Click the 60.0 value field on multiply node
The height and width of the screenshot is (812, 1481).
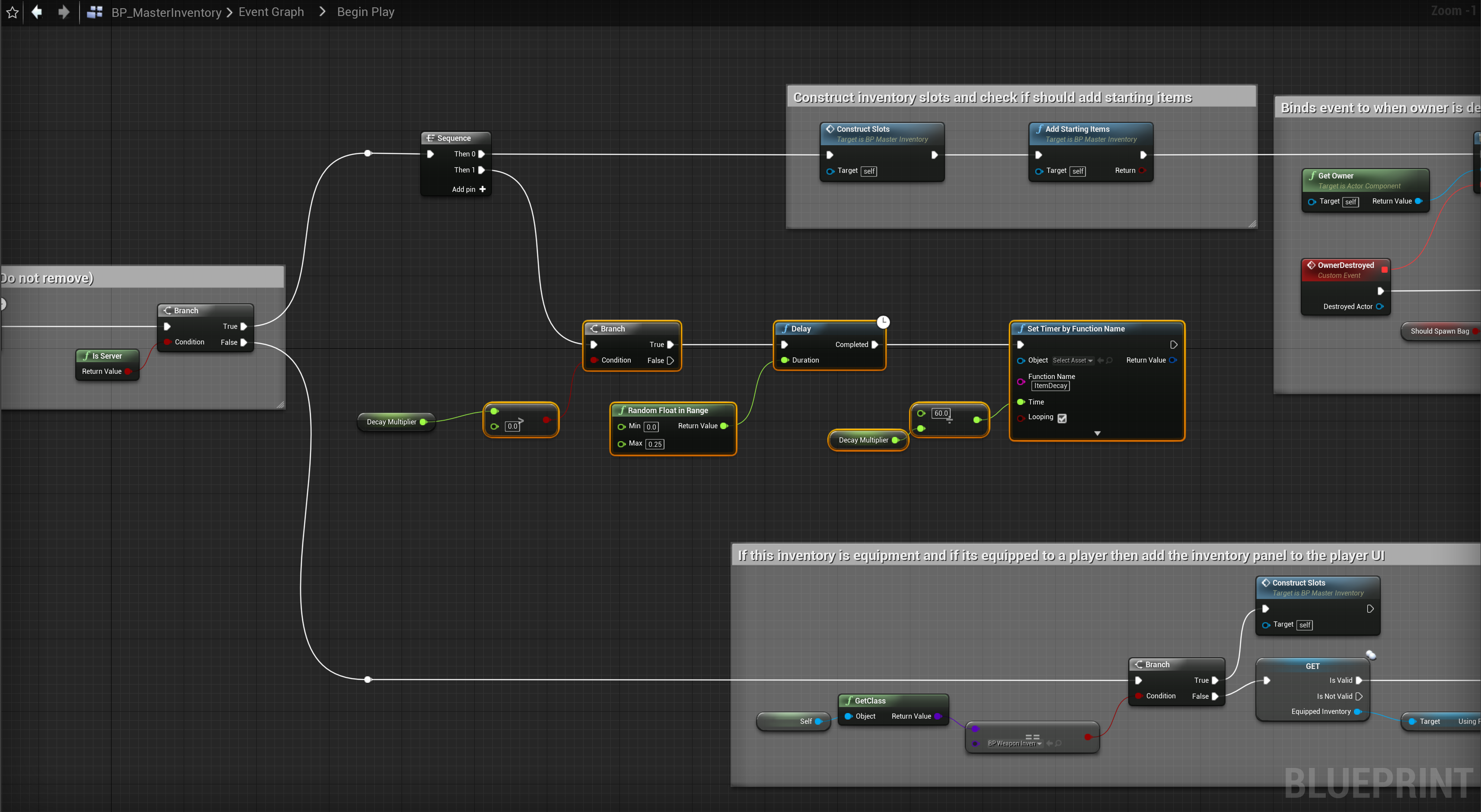tap(941, 413)
